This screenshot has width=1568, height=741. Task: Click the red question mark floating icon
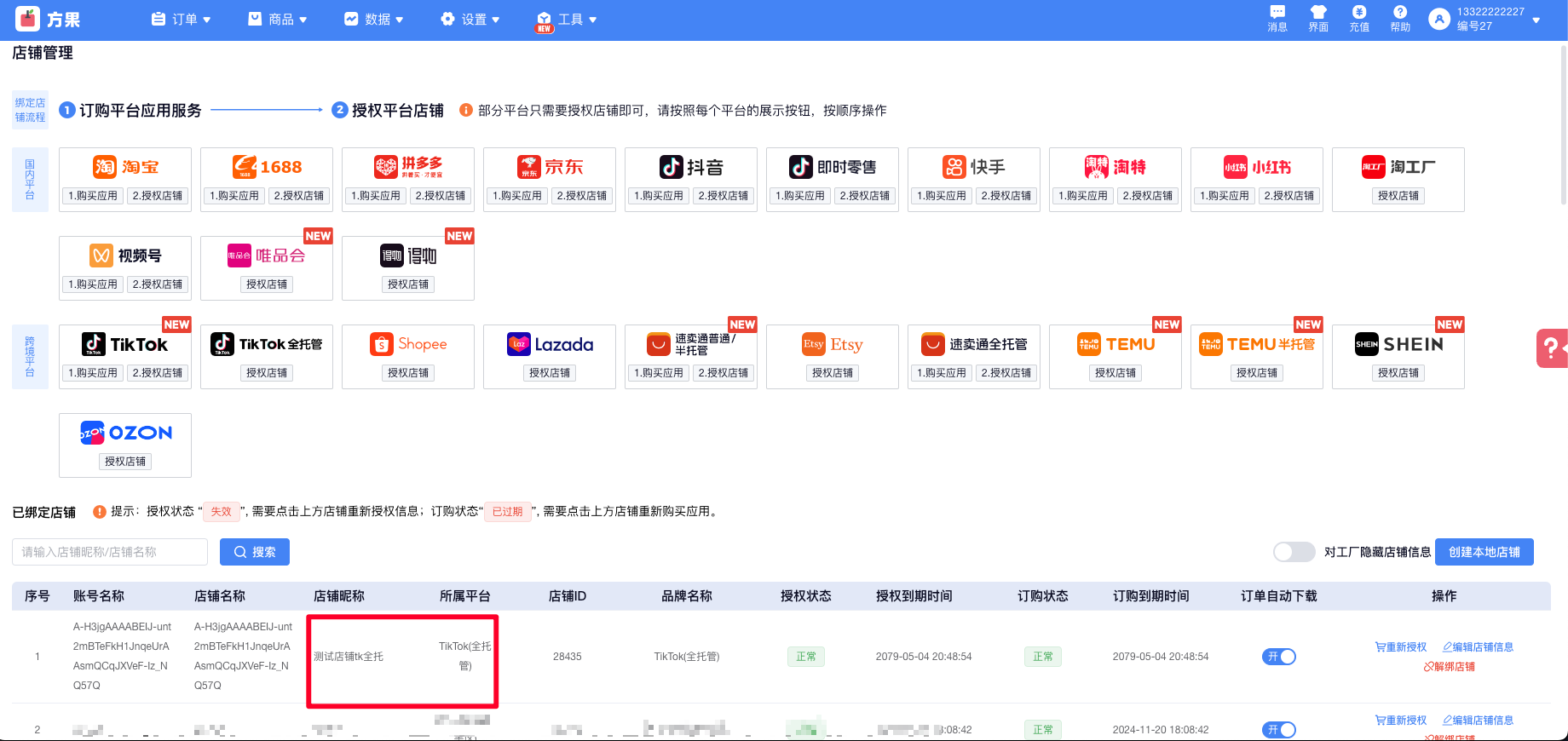click(1552, 348)
